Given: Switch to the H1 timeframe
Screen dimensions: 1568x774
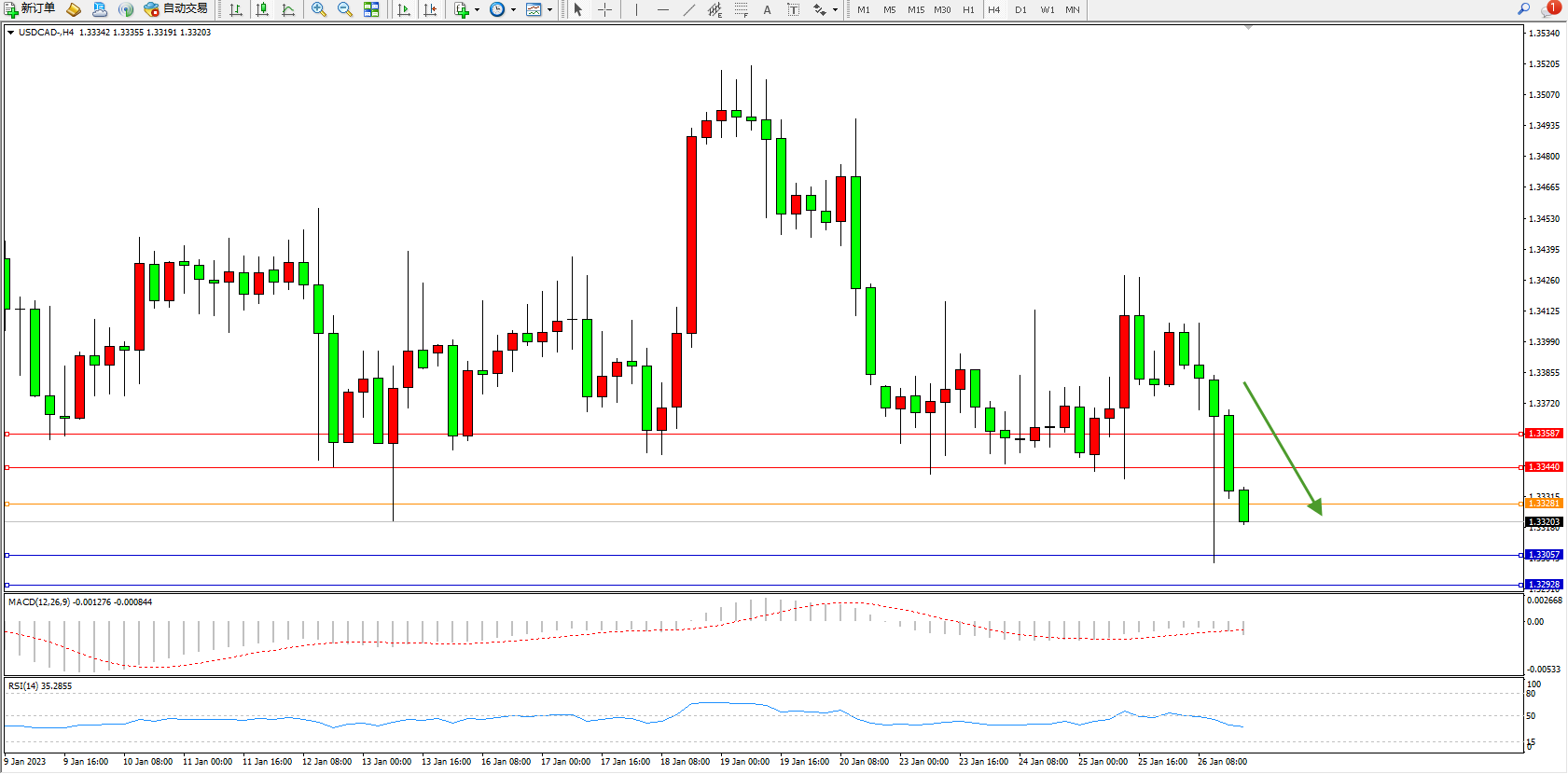Looking at the screenshot, I should tap(968, 9).
